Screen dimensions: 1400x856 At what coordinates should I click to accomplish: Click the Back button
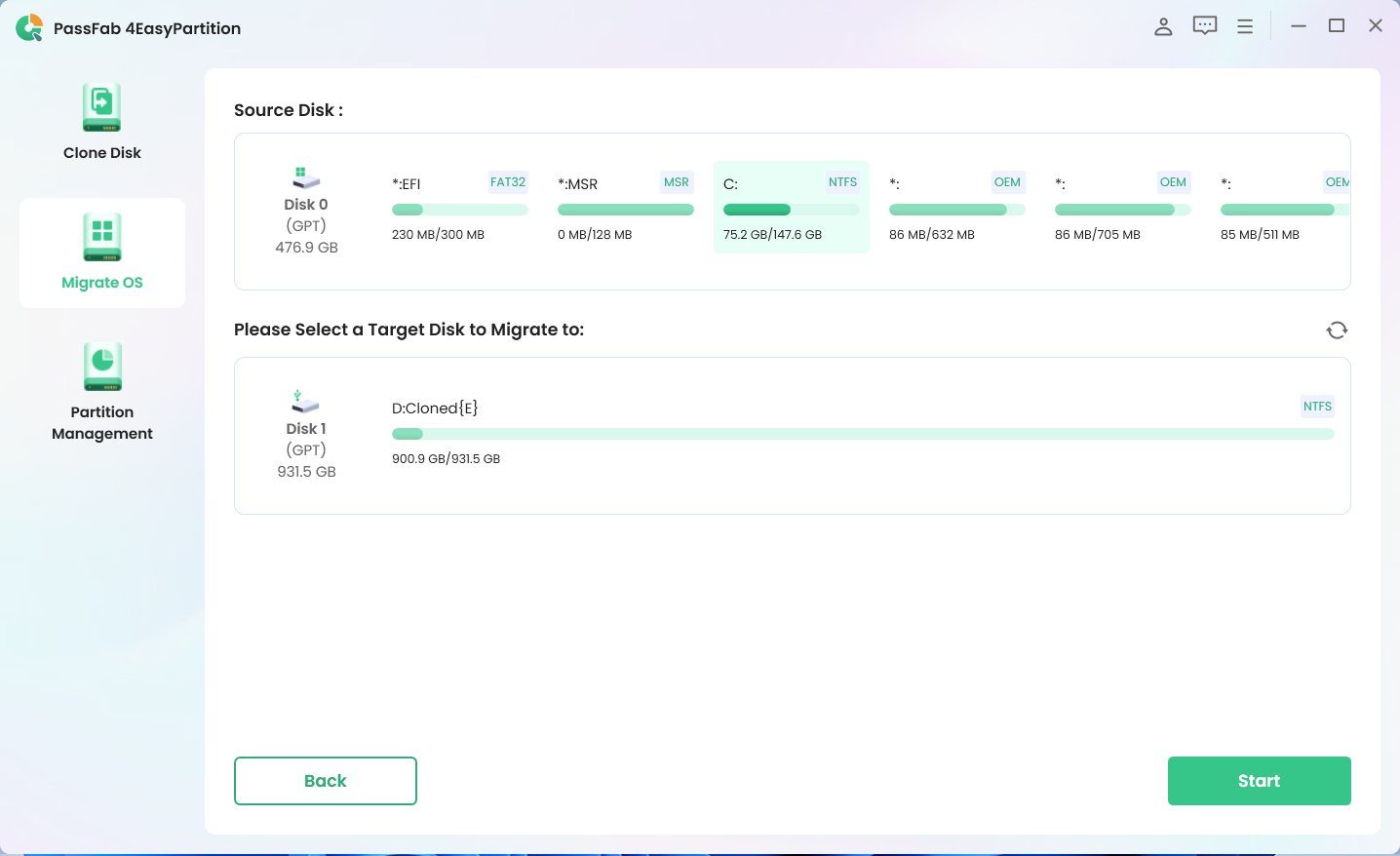(325, 781)
